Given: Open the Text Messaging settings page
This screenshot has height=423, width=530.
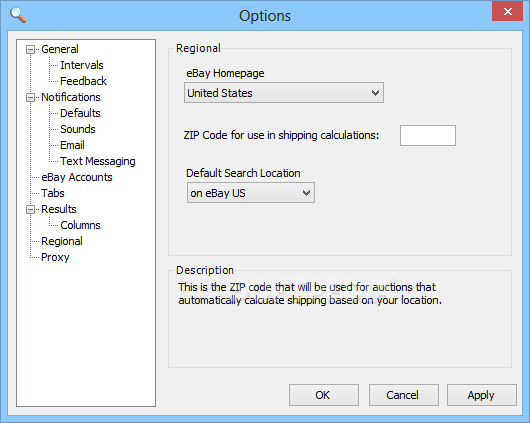Looking at the screenshot, I should pos(98,161).
